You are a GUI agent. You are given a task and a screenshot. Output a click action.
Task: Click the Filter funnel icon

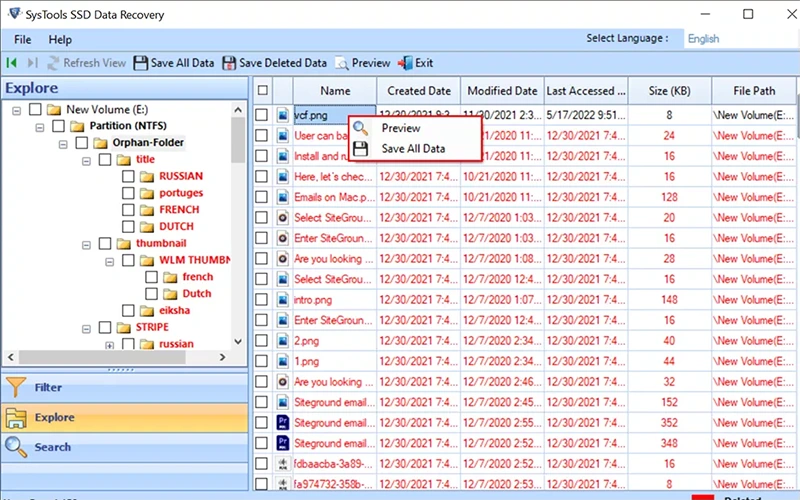[16, 387]
